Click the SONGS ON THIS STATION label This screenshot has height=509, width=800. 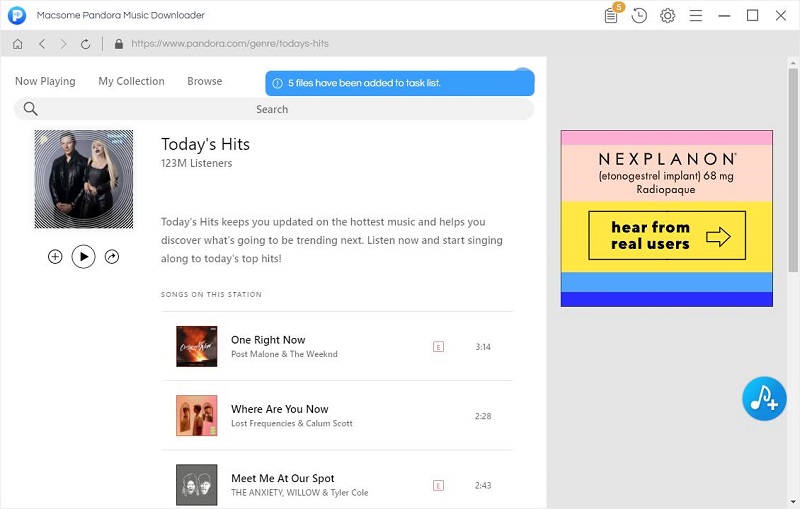coord(211,294)
